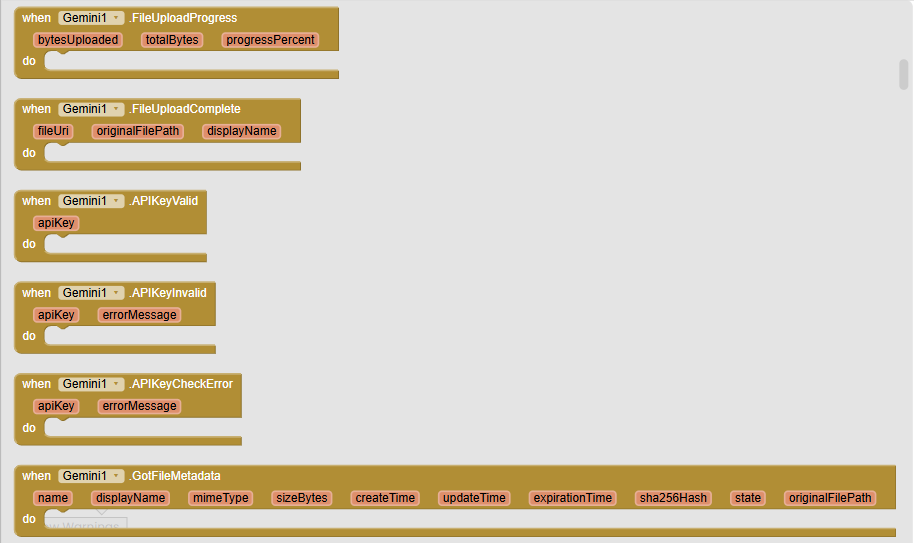Open Gemini1 dropdown in FileUploadProgress block
This screenshot has width=914, height=543.
91,18
